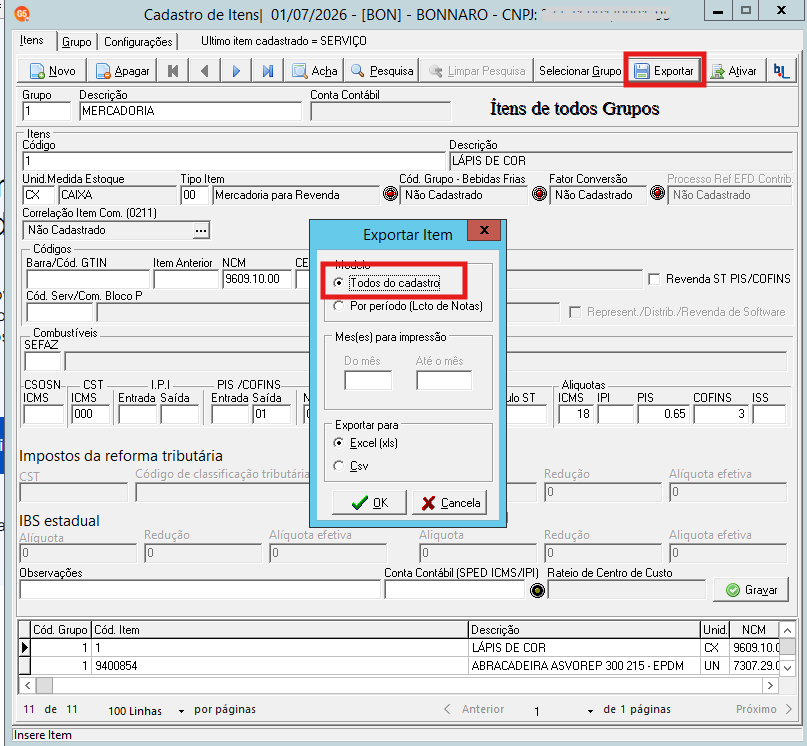Close the Exportar Item dialog
The width and height of the screenshot is (807, 746).
click(484, 230)
